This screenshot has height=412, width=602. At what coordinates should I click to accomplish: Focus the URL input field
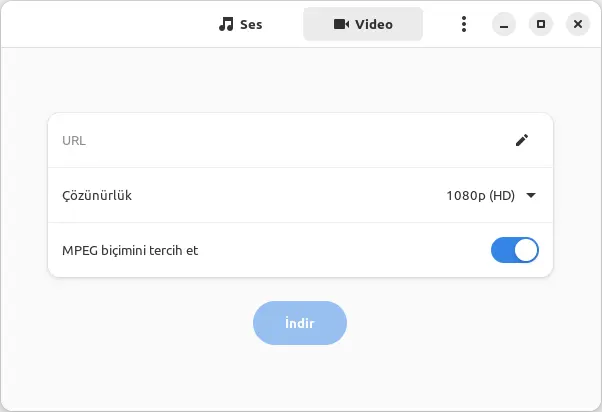[300, 141]
